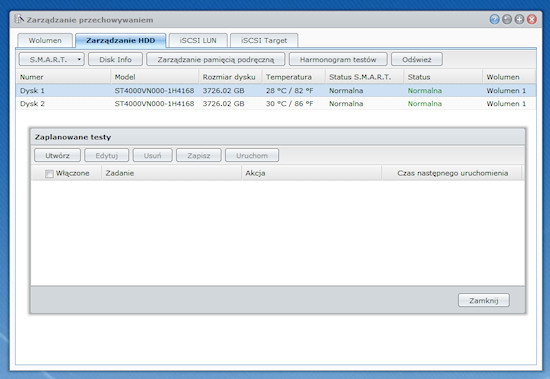Toggle the Włączone header checkbox
Screen dimensions: 550x379
pos(49,173)
